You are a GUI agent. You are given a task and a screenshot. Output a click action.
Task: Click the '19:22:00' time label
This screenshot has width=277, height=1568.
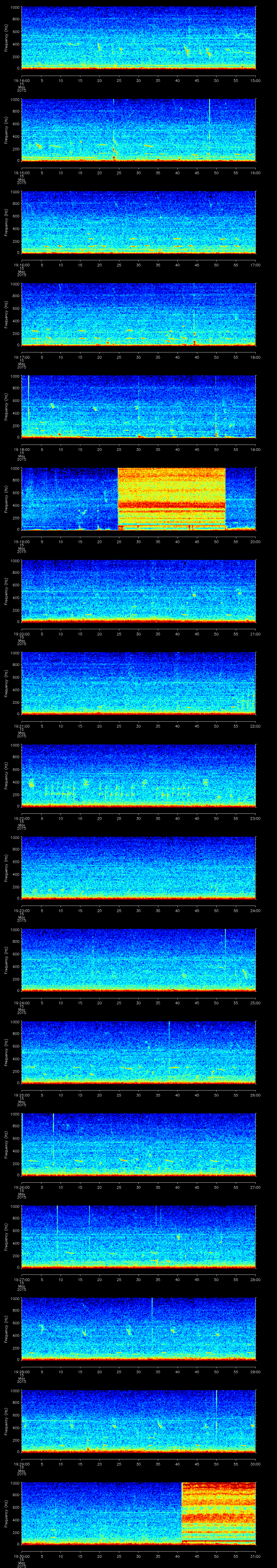coord(21,818)
